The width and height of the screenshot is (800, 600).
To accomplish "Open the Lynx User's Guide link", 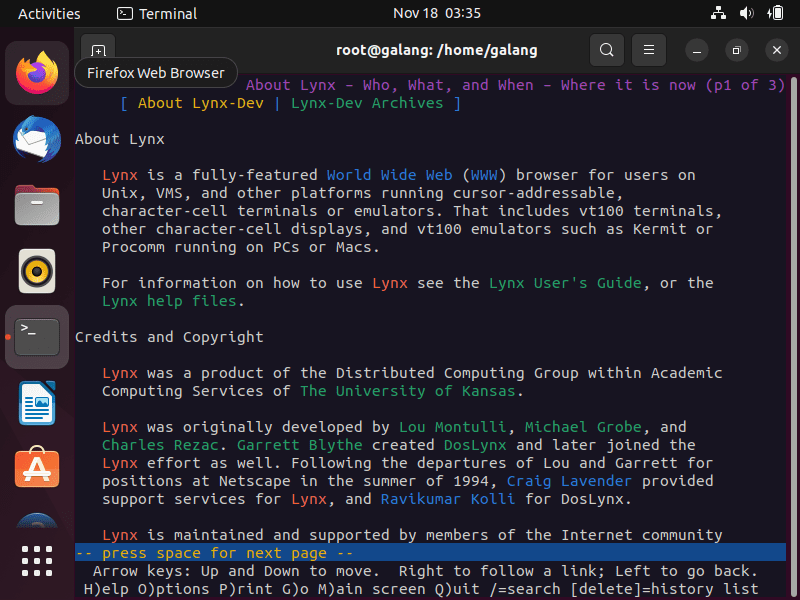I will pos(565,283).
